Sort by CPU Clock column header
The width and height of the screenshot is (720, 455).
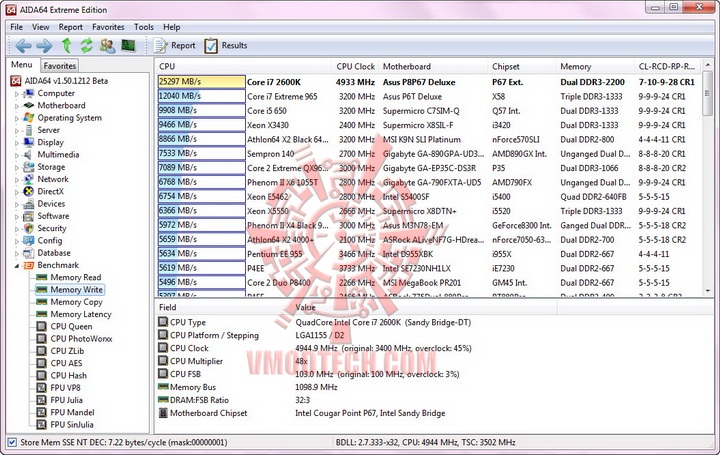[355, 66]
